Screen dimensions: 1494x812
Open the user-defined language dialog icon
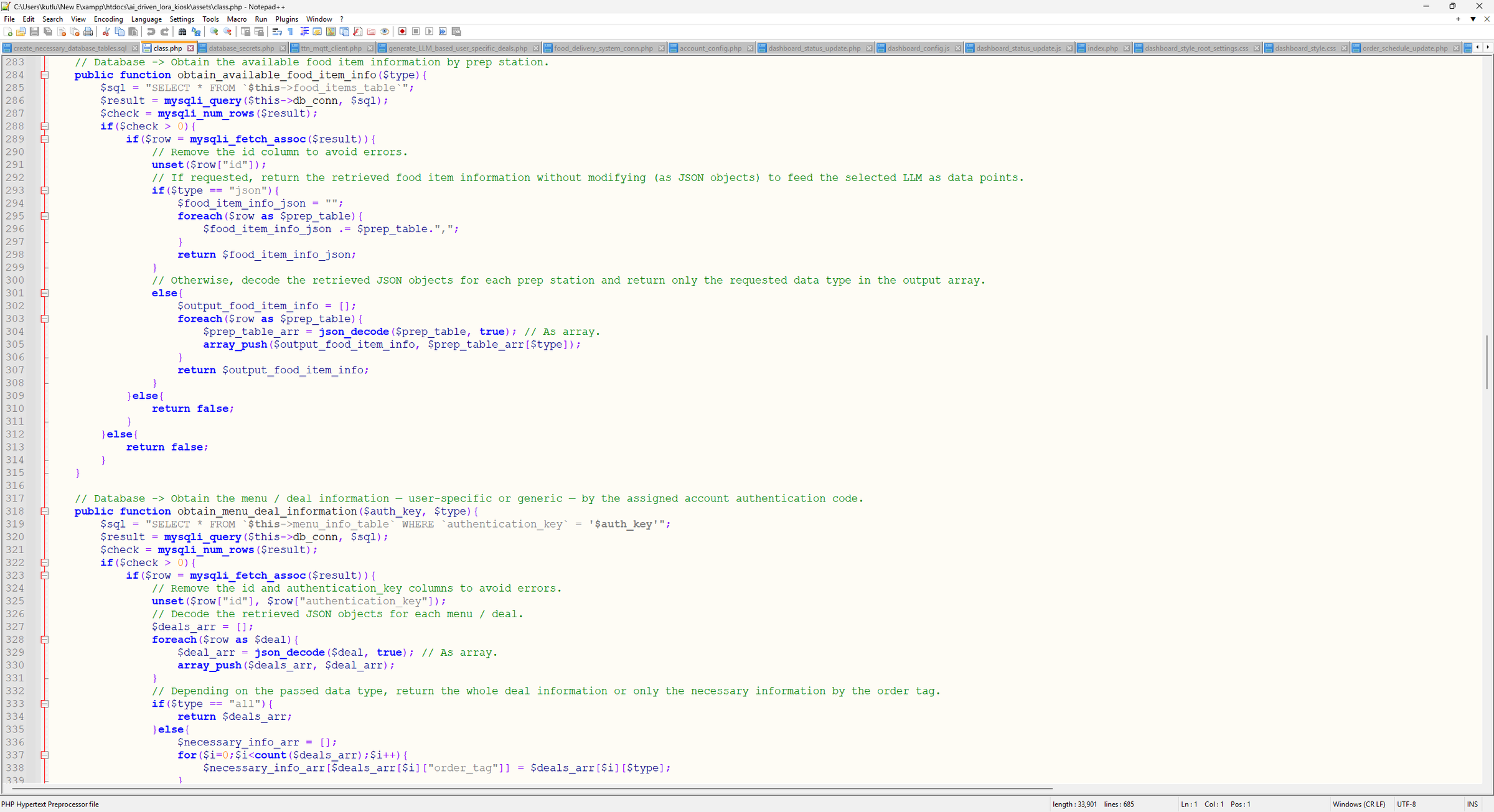click(x=317, y=32)
